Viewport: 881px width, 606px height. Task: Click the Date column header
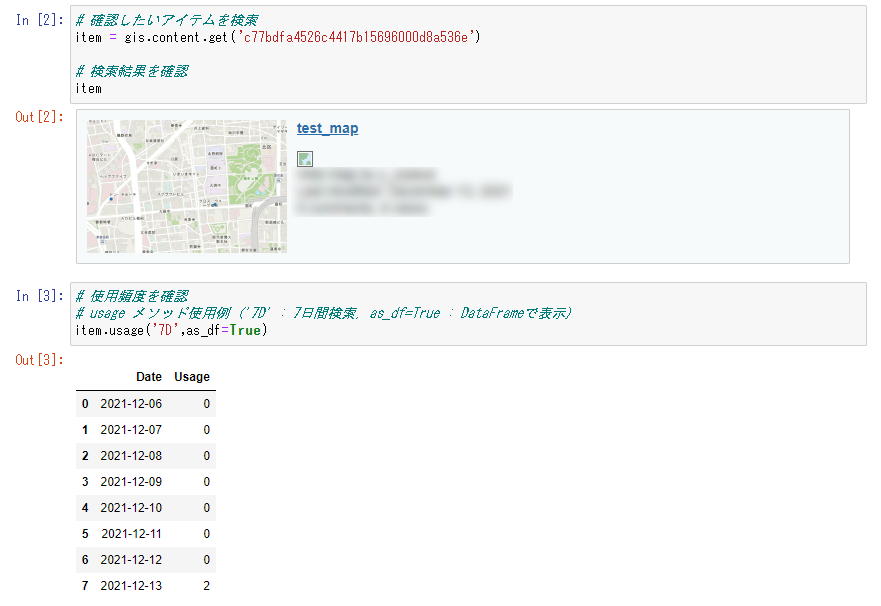[x=149, y=377]
